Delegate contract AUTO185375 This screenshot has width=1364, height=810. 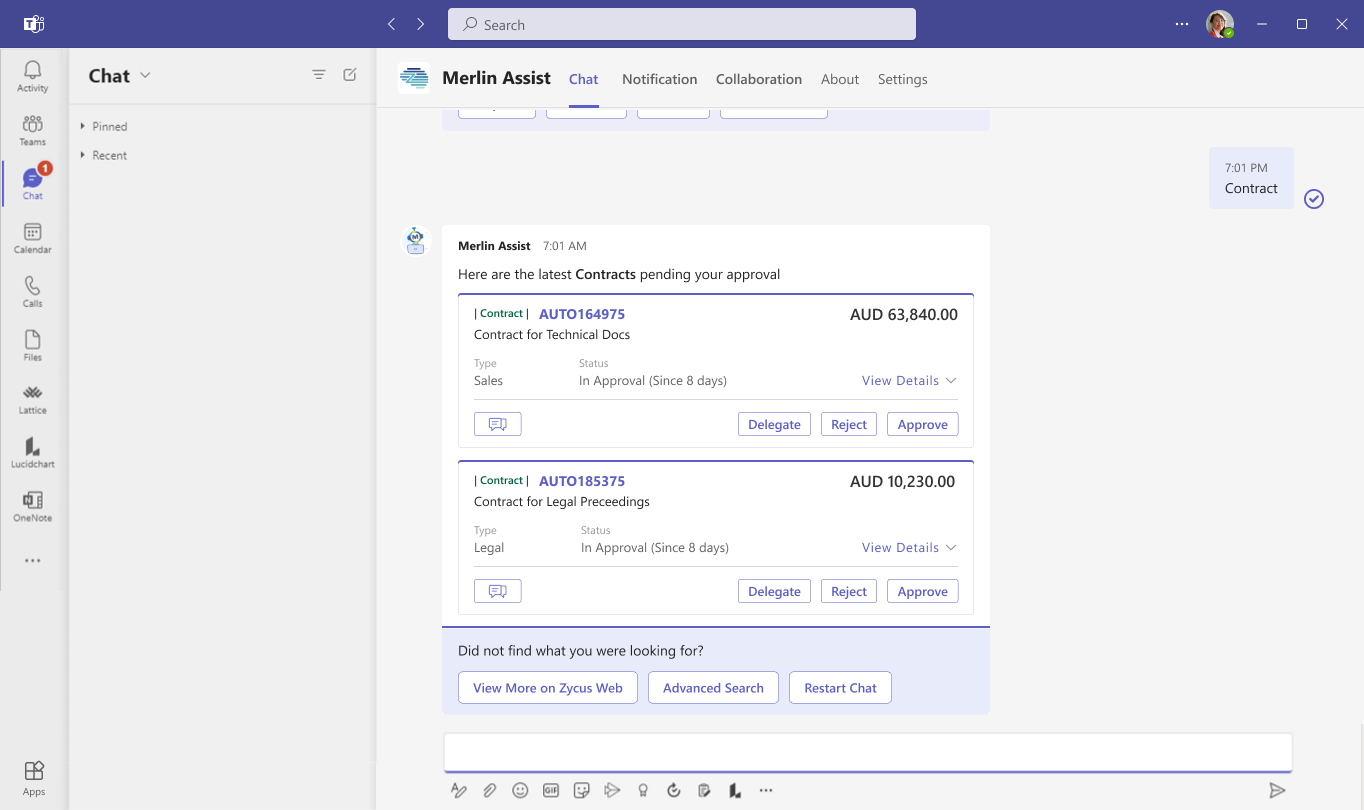pyautogui.click(x=775, y=591)
